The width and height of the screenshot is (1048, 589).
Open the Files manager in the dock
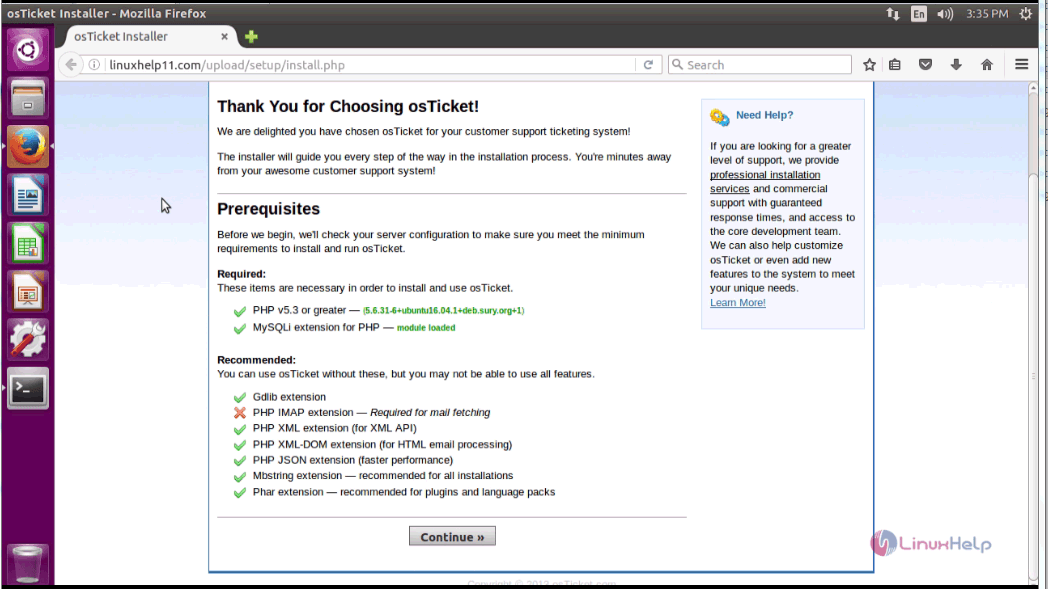click(x=27, y=98)
